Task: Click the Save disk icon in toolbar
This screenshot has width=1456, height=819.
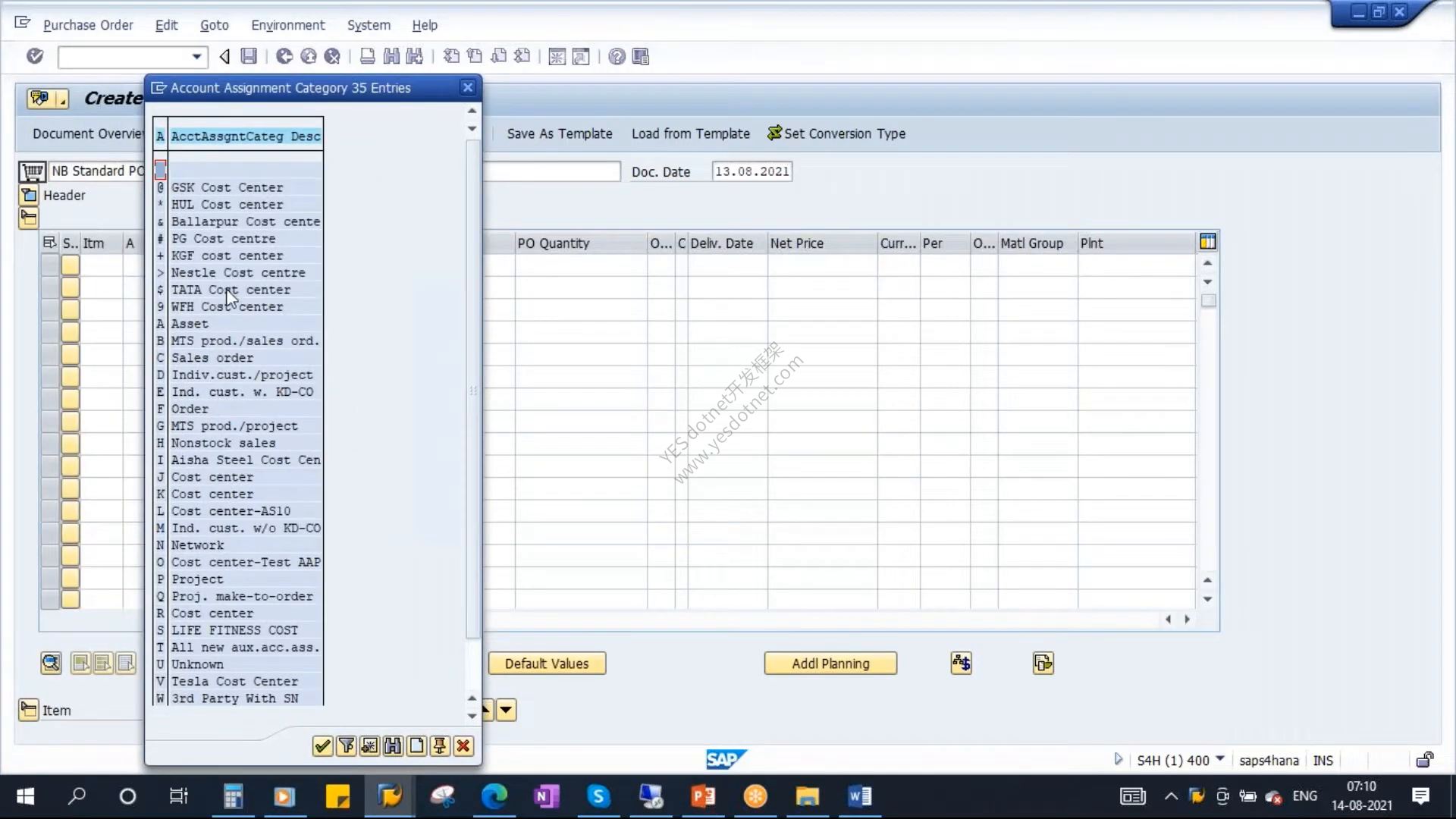Action: (249, 56)
